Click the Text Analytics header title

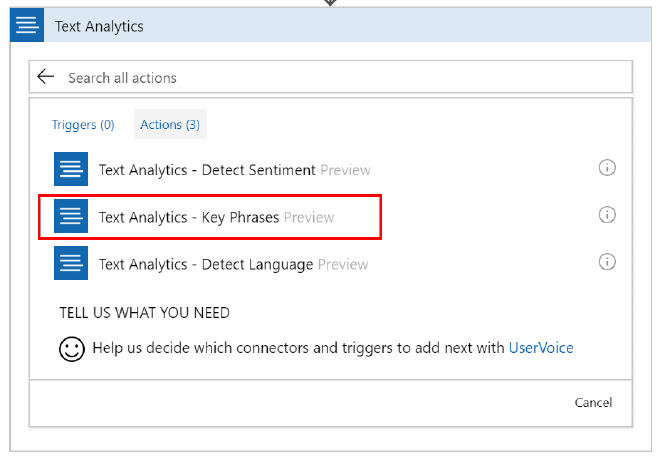coord(99,27)
